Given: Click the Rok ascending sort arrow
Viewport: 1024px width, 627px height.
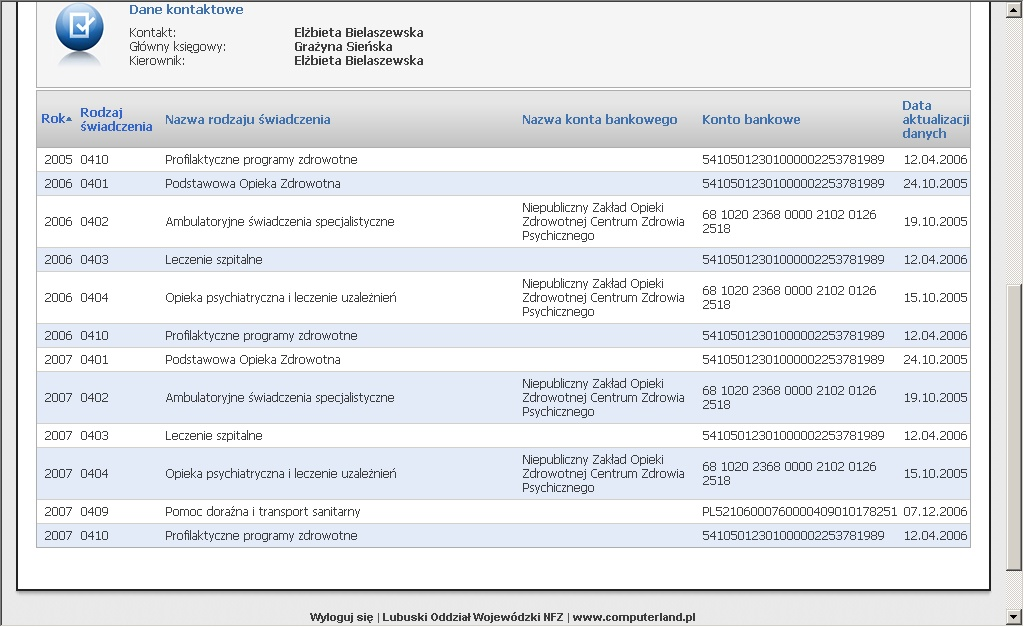Looking at the screenshot, I should pyautogui.click(x=69, y=119).
